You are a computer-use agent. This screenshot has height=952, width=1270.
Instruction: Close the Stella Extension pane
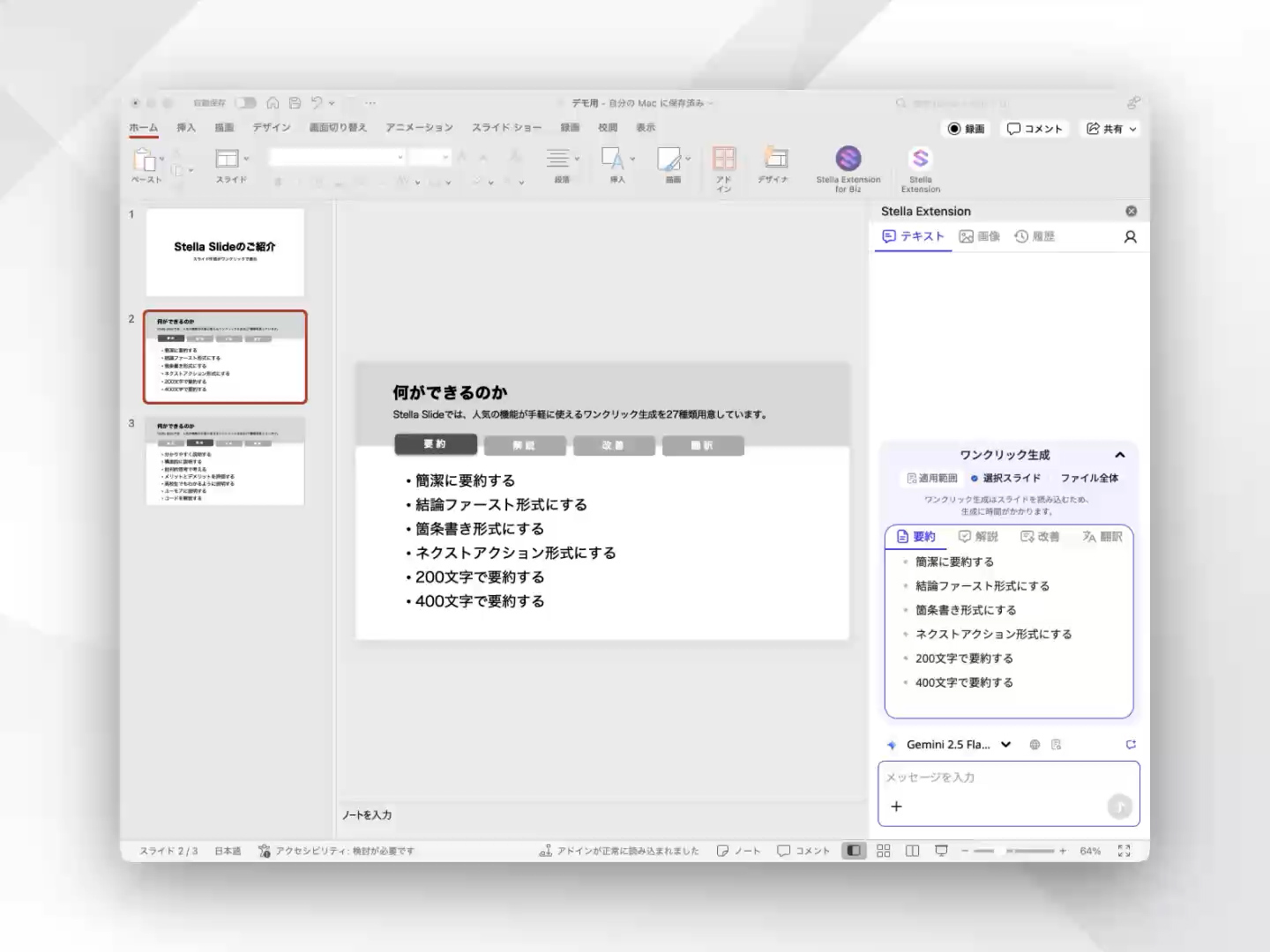pyautogui.click(x=1132, y=212)
